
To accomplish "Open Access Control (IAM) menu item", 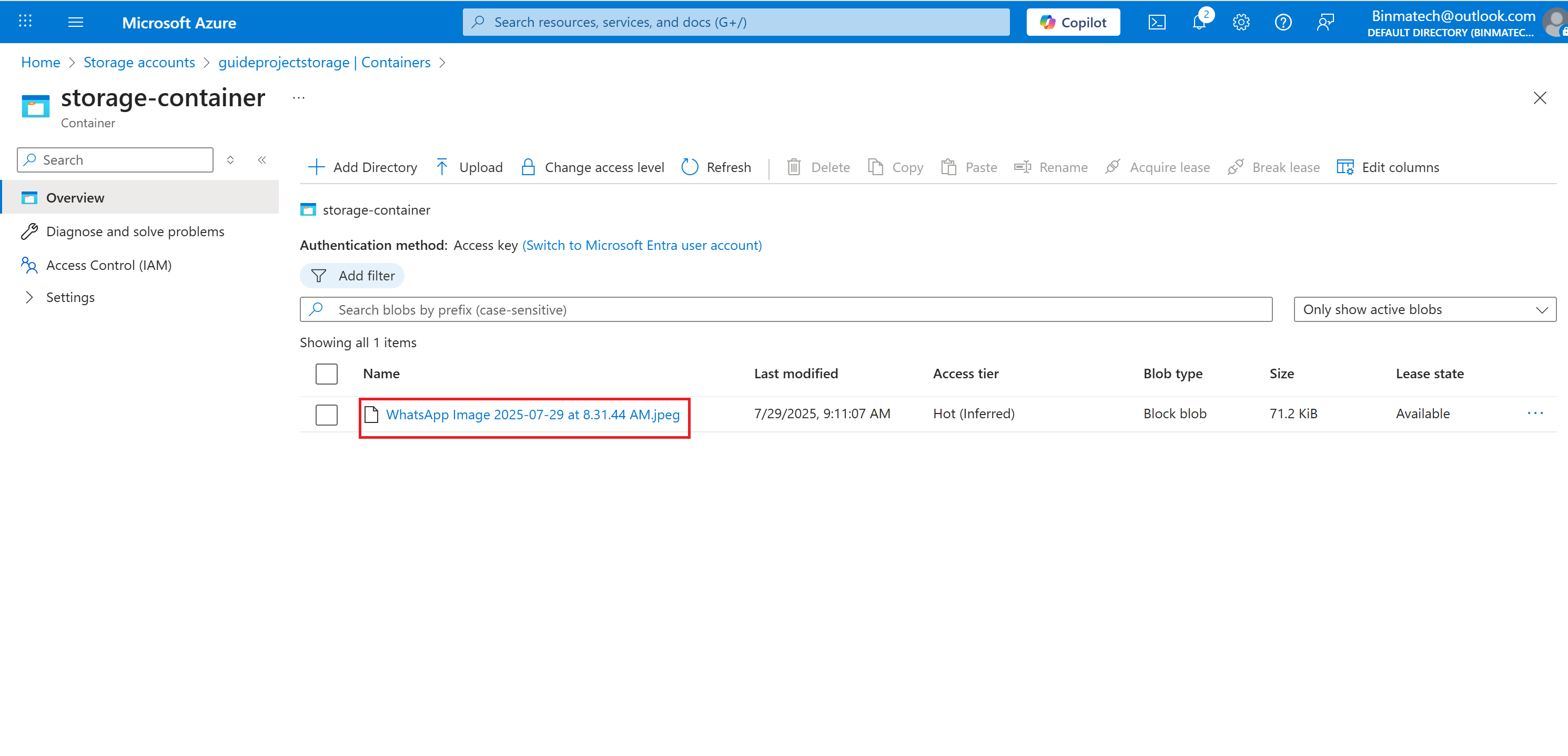I will [x=109, y=265].
